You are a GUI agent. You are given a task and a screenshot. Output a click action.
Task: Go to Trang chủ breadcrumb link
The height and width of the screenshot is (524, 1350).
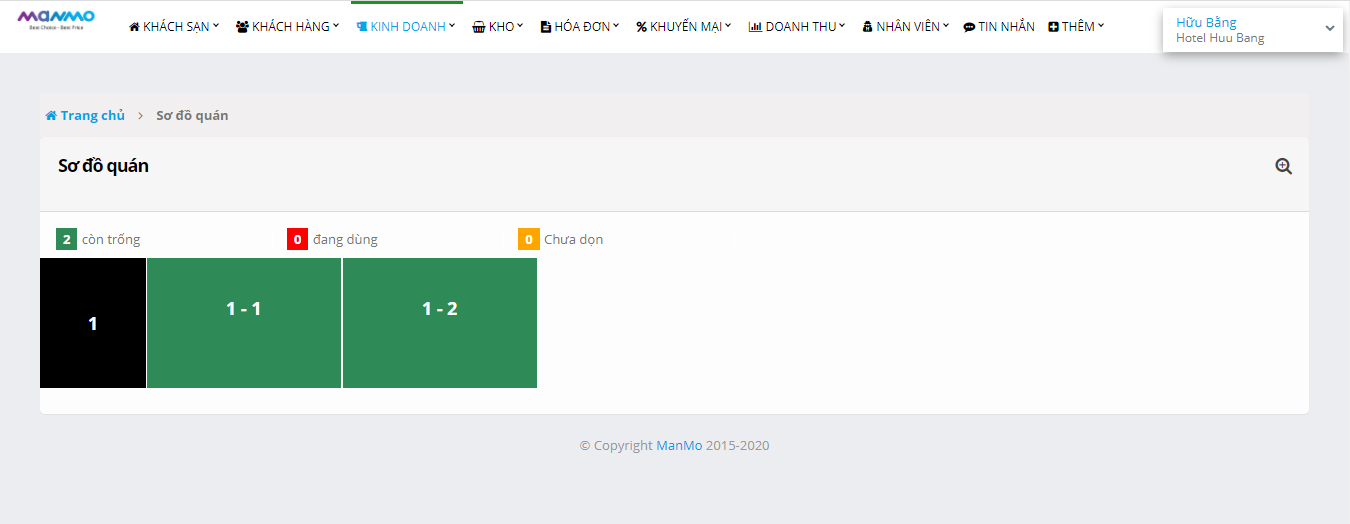[92, 116]
